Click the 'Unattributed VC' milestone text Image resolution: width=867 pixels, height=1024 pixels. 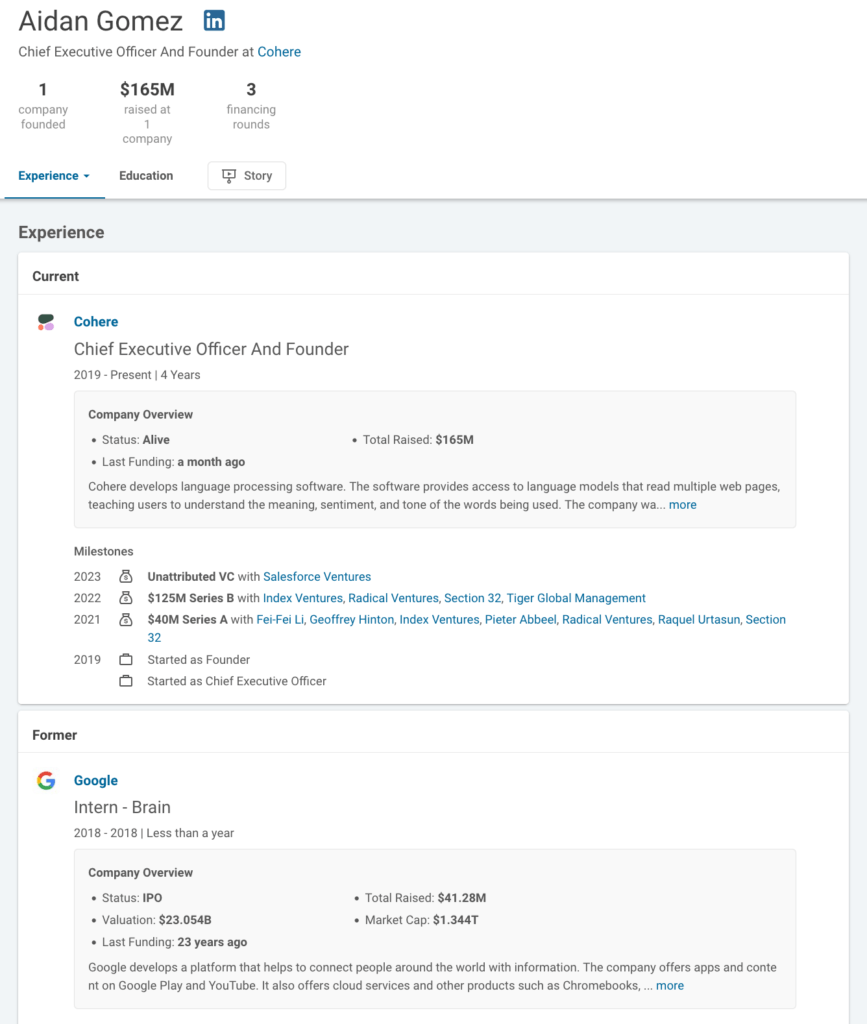click(191, 577)
